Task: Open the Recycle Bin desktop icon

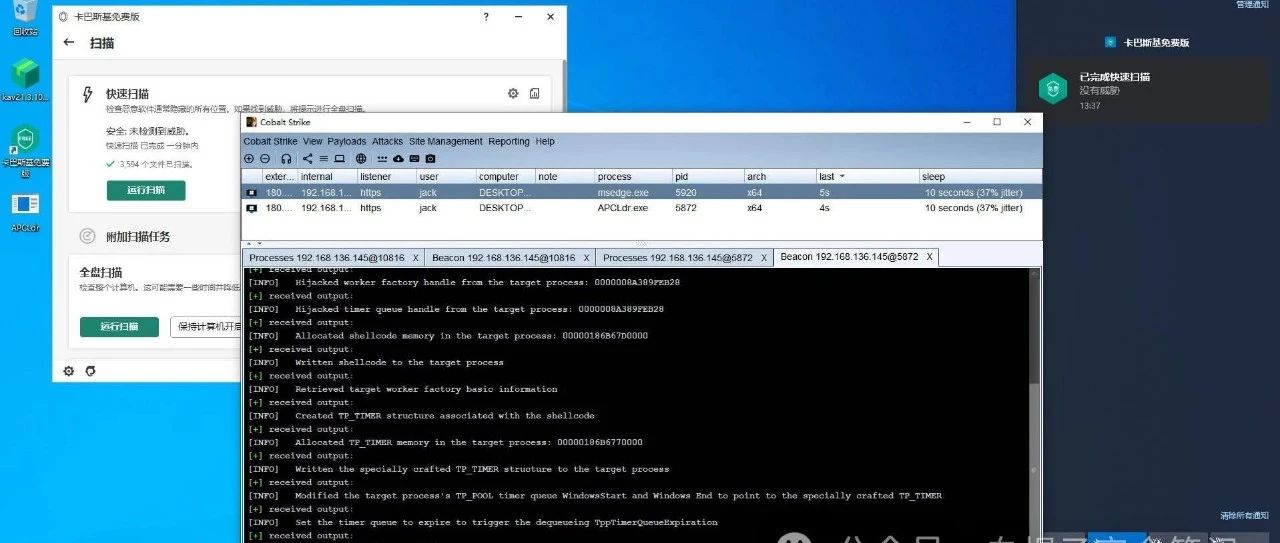Action: pyautogui.click(x=25, y=18)
